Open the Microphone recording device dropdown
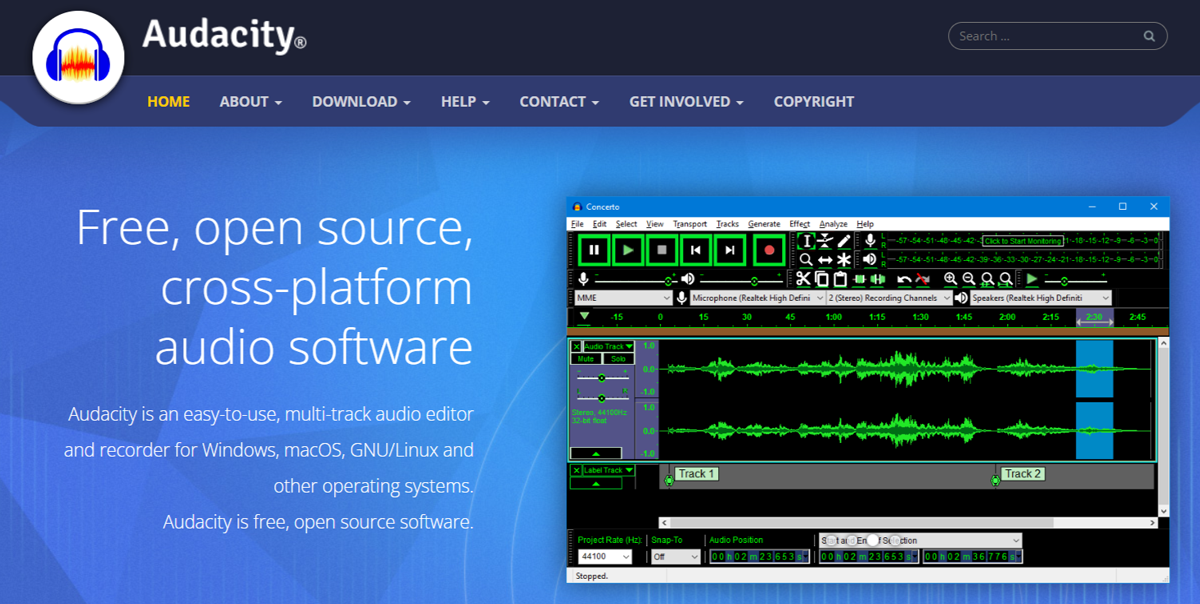The width and height of the screenshot is (1200, 604). (758, 298)
